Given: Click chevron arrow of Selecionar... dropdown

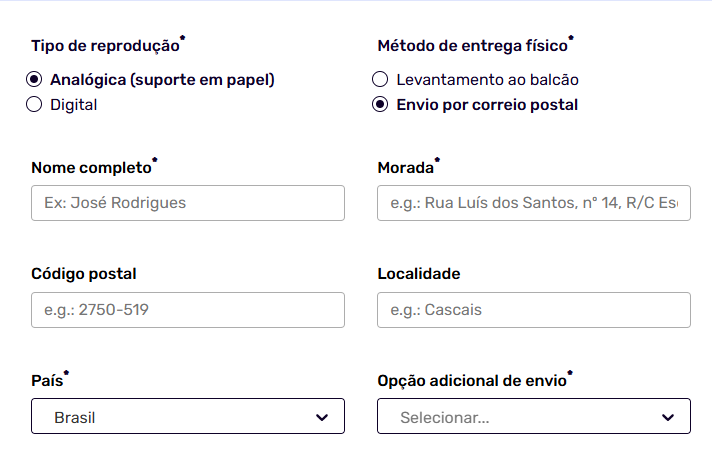Looking at the screenshot, I should click(668, 417).
